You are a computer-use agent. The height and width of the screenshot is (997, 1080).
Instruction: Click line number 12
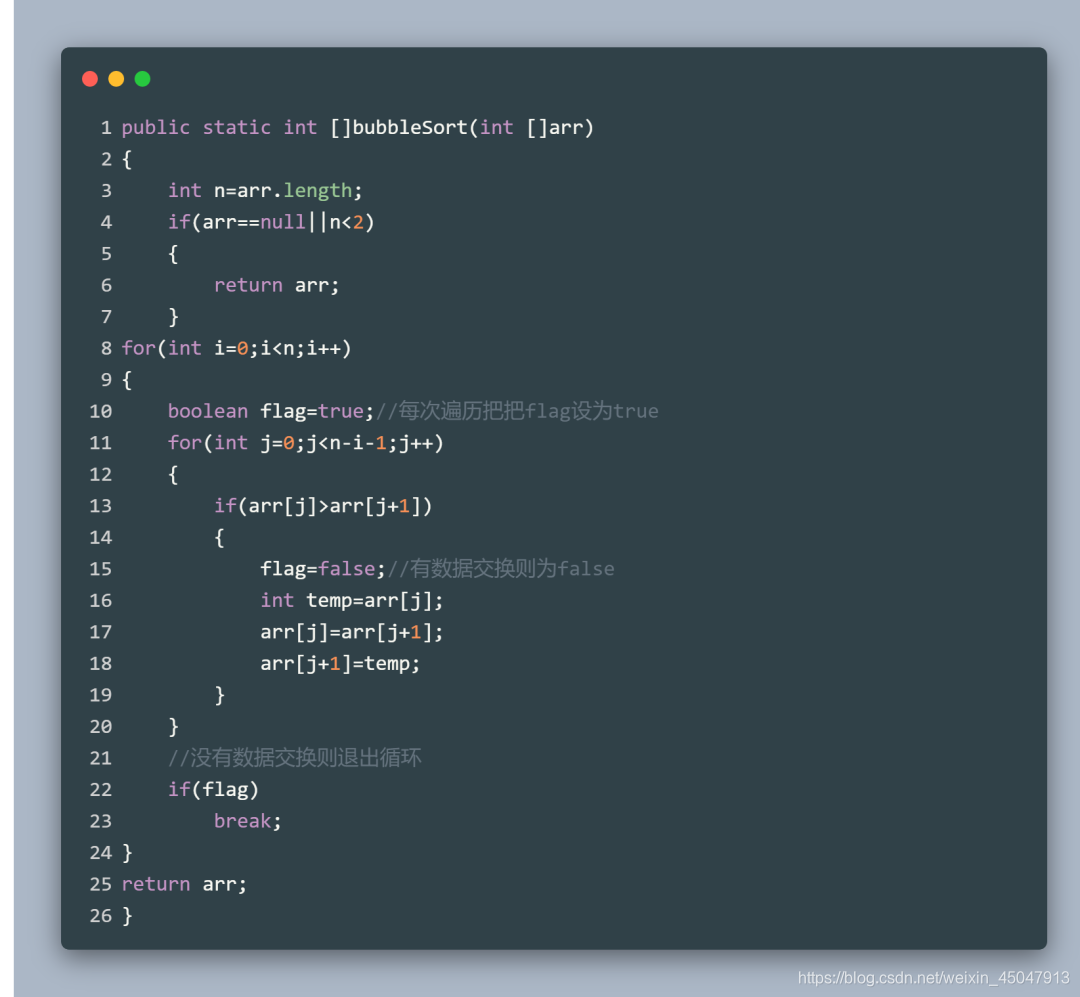coord(101,475)
